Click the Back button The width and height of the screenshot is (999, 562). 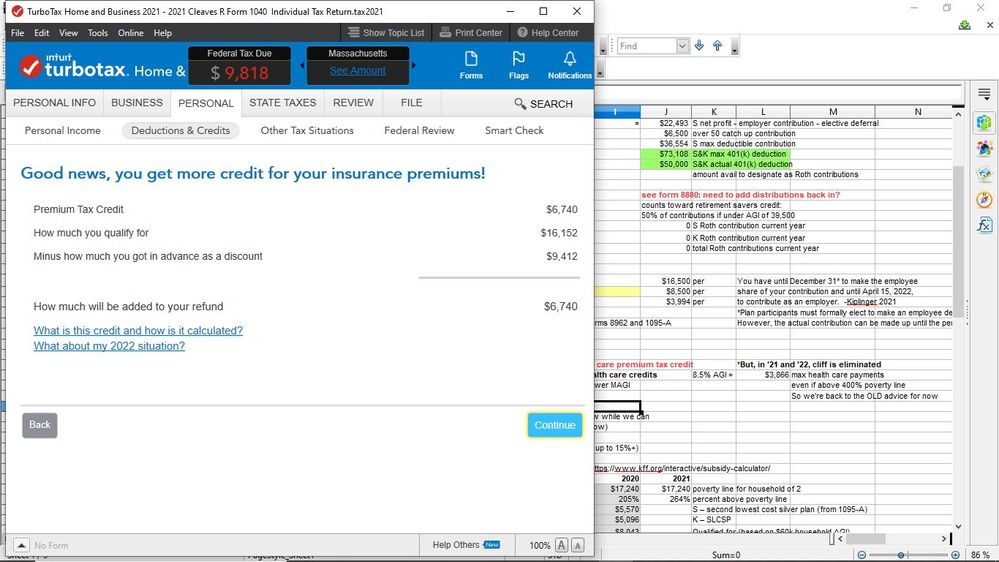(40, 425)
